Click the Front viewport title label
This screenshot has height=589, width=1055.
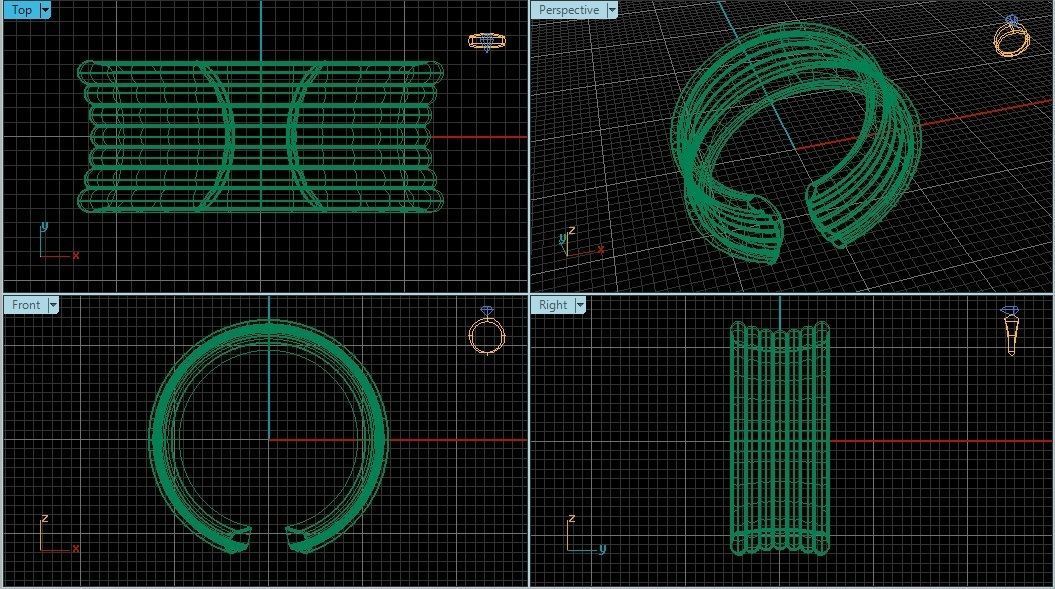(x=26, y=305)
